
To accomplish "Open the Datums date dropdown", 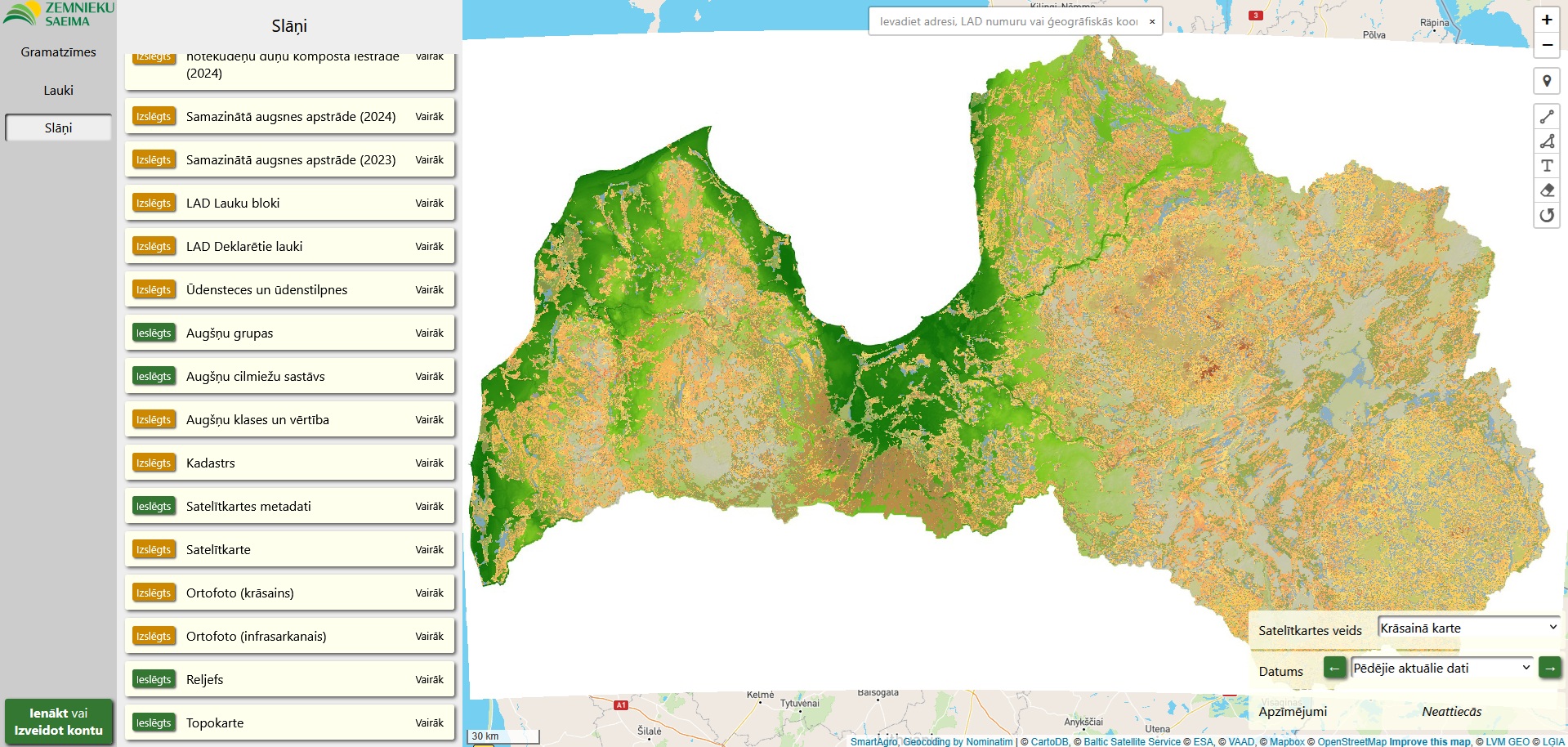I will tap(1441, 668).
